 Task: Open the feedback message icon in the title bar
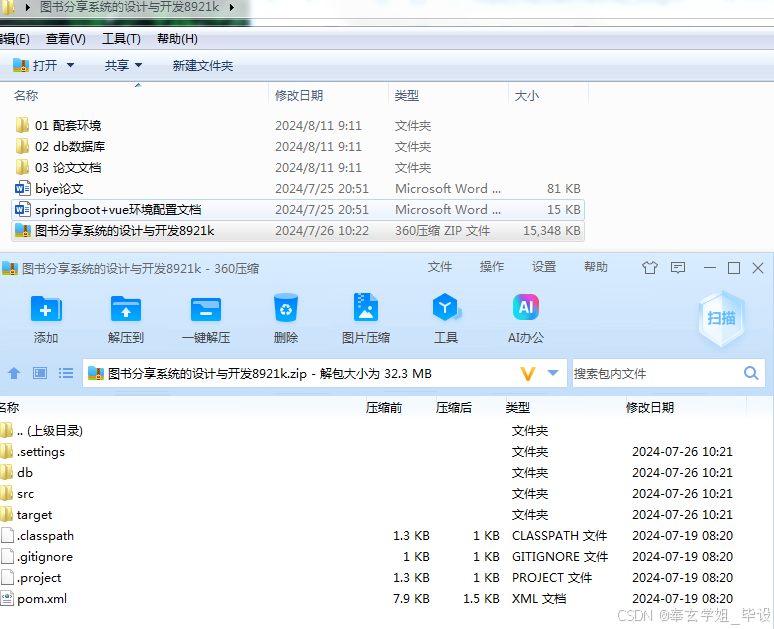coord(678,268)
